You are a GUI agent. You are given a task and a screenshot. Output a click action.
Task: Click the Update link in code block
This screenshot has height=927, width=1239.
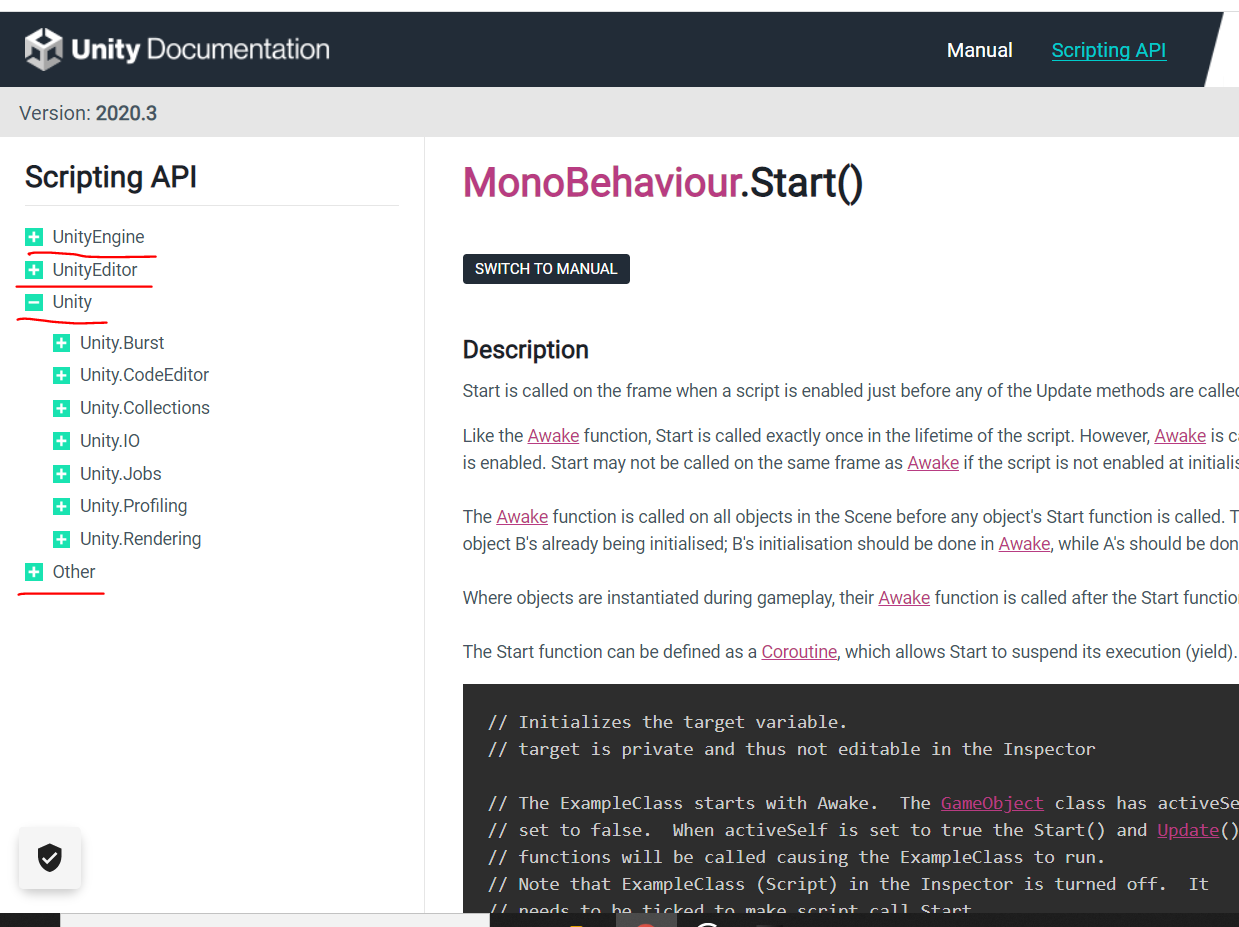tap(1187, 830)
